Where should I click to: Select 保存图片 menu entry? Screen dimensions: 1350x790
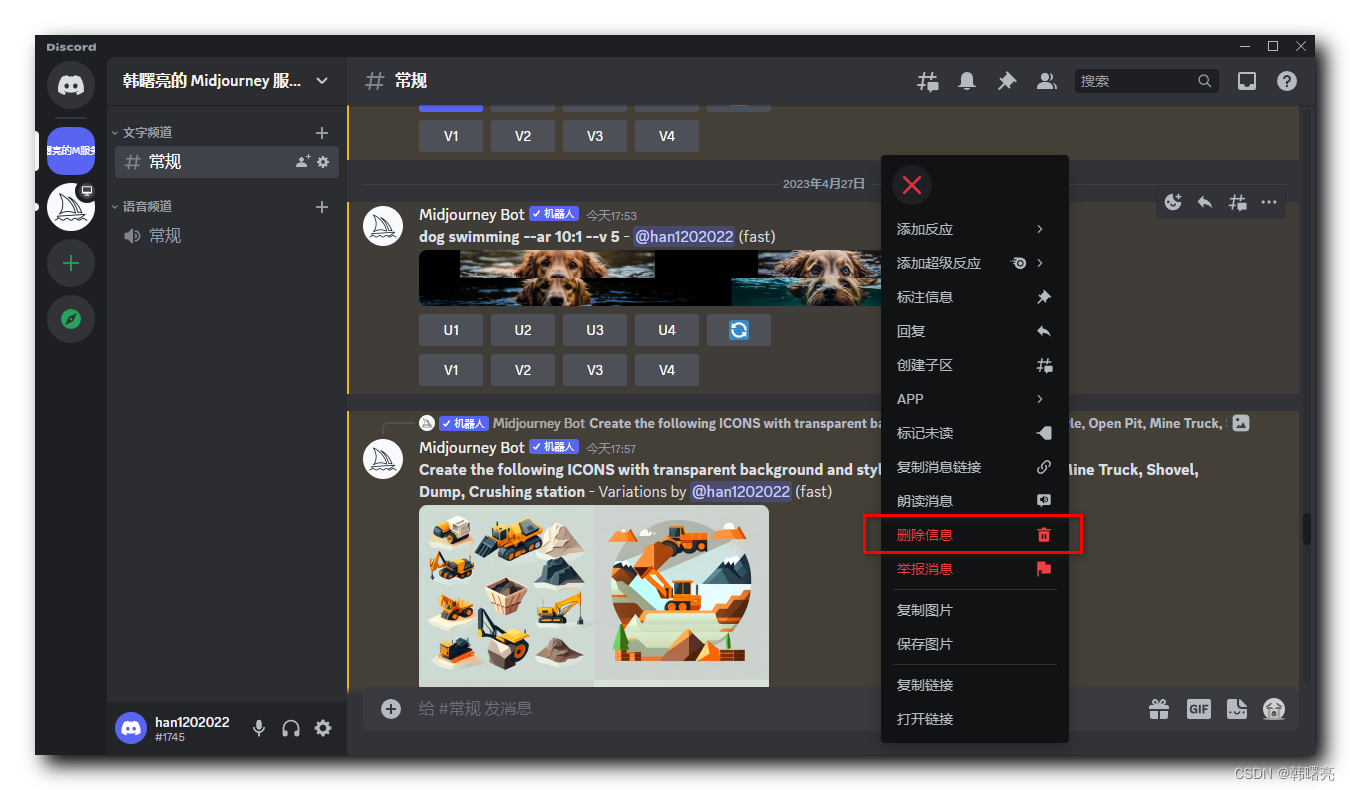pyautogui.click(x=974, y=644)
